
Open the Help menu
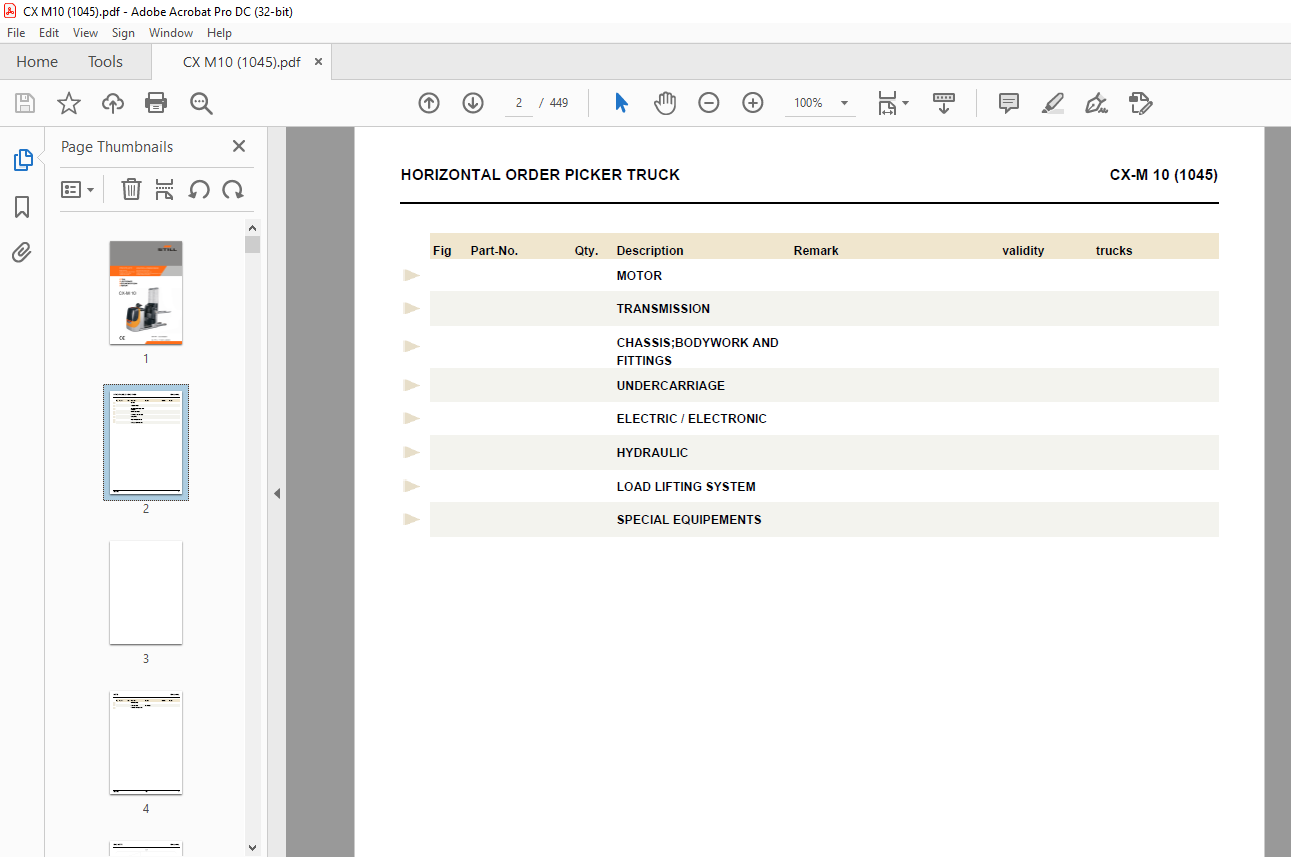click(219, 33)
